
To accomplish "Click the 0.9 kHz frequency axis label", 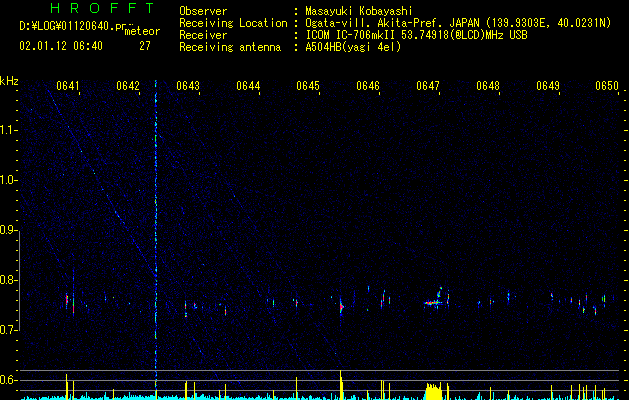I will (x=8, y=230).
